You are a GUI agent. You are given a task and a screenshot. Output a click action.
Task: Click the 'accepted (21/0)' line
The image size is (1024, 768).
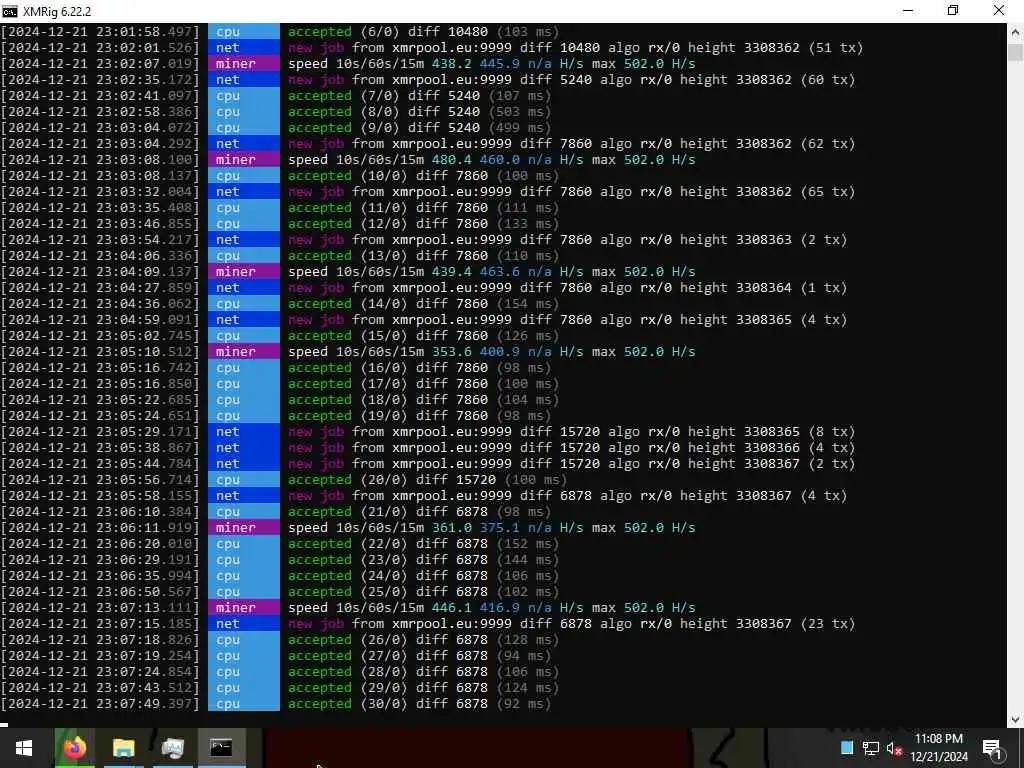click(x=419, y=511)
